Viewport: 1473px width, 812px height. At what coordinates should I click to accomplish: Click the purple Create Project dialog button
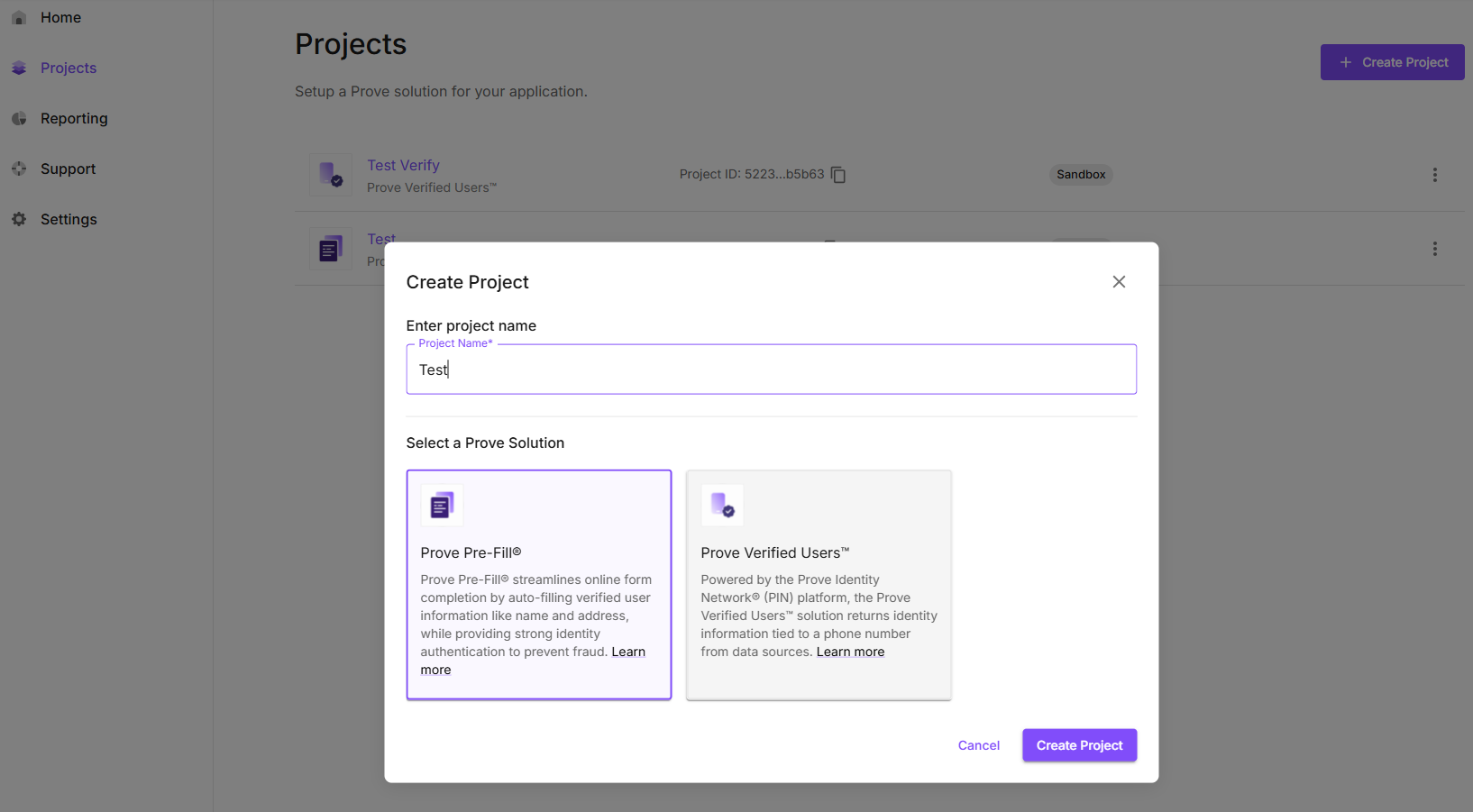tap(1079, 745)
